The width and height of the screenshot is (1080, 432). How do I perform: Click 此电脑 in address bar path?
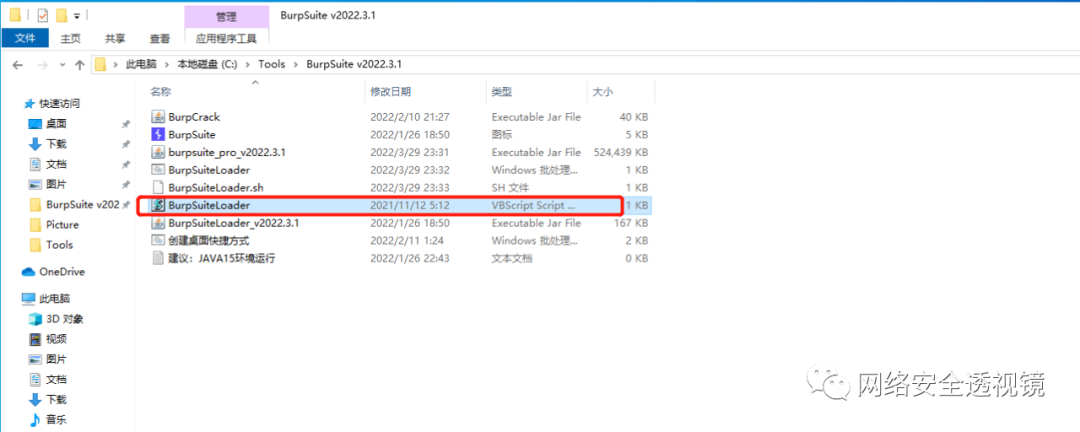click(x=141, y=64)
